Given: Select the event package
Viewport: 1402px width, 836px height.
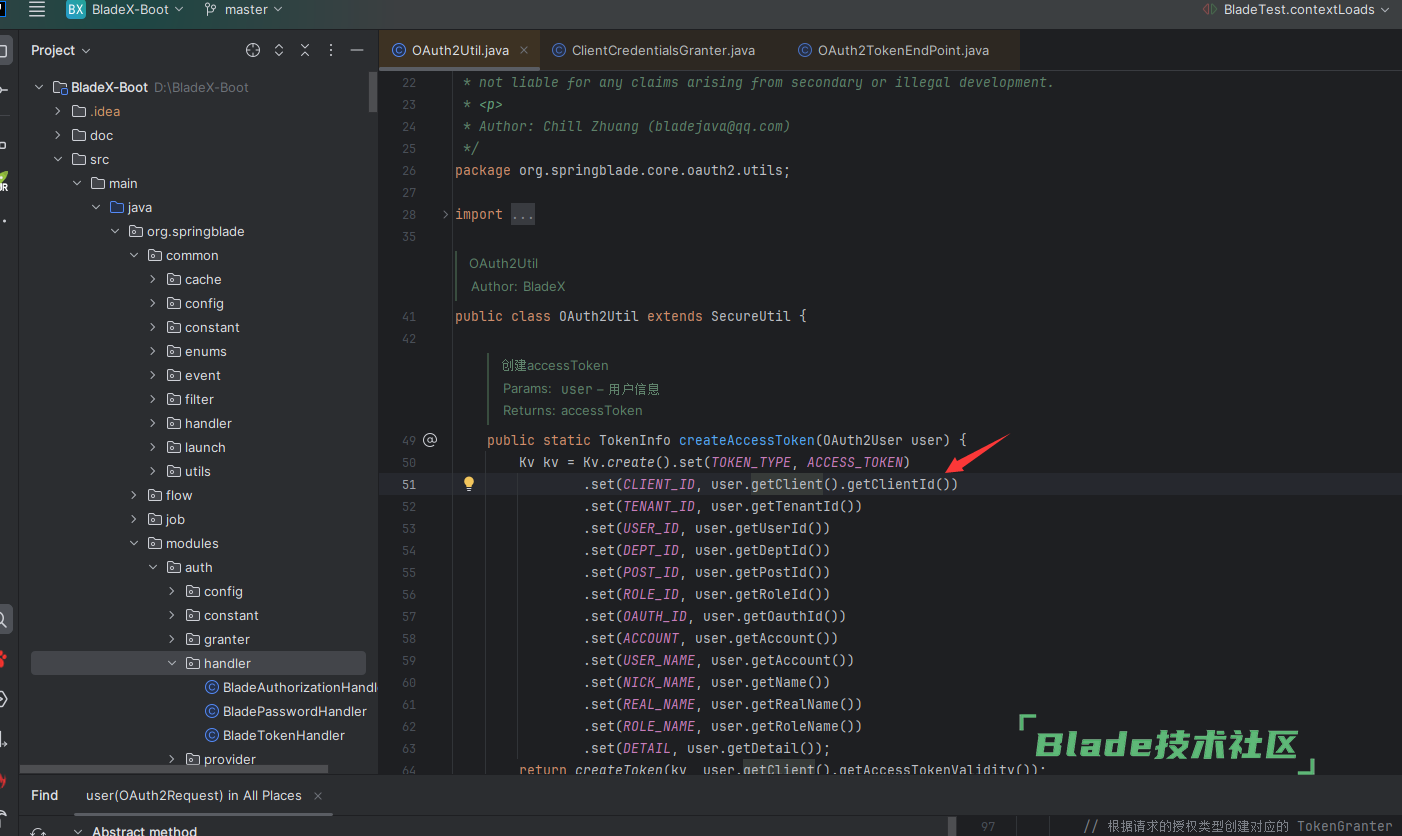Looking at the screenshot, I should coord(203,375).
